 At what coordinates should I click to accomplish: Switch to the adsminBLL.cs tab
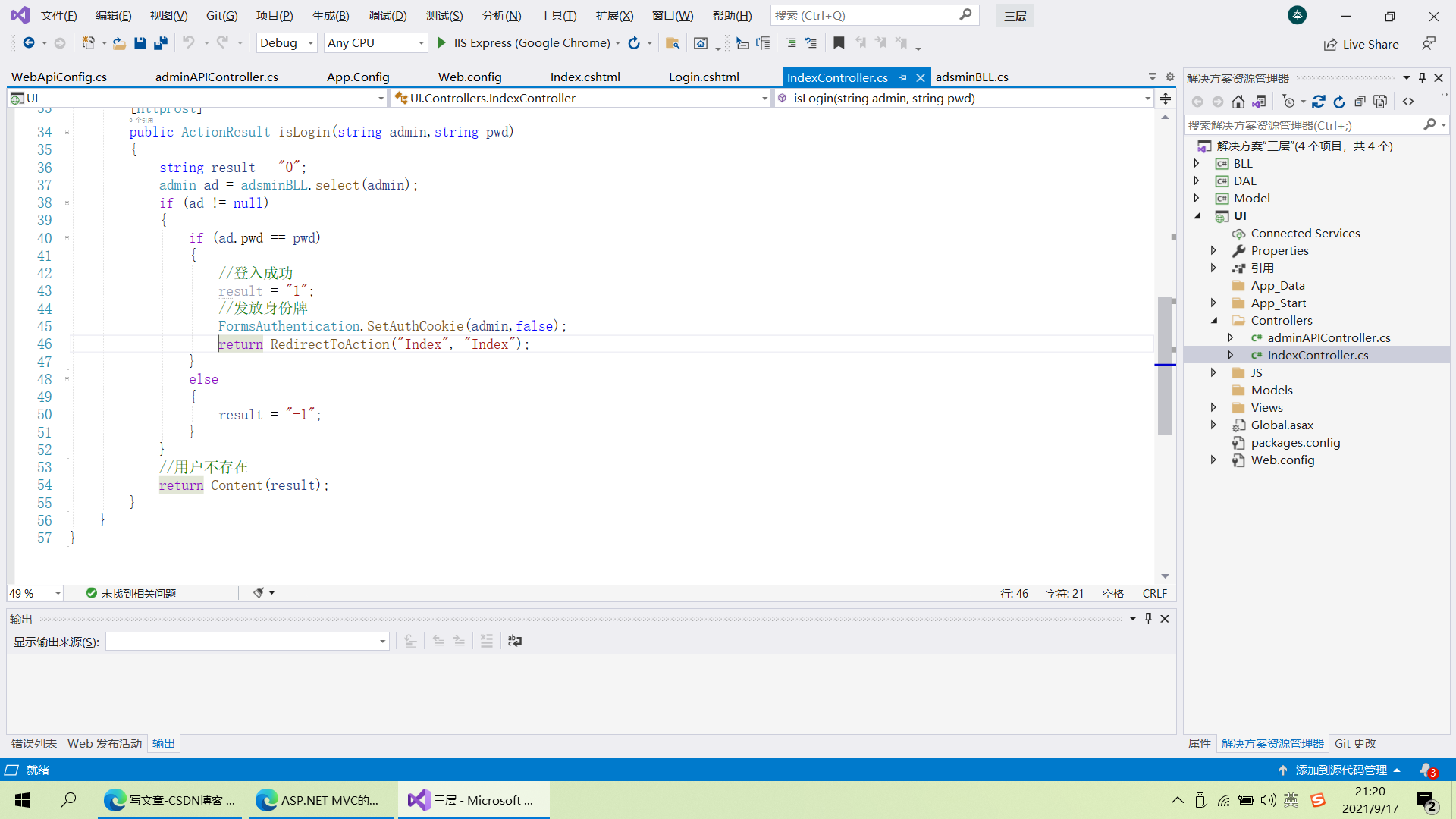tap(972, 77)
